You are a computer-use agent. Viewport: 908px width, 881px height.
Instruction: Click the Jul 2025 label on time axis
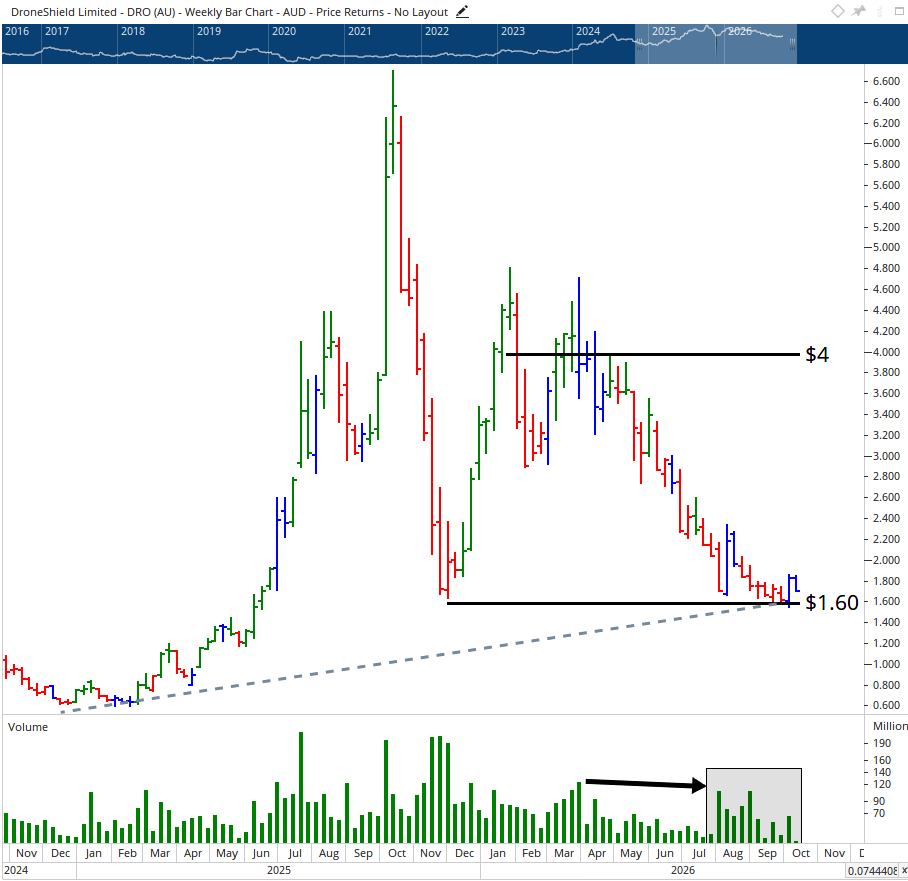click(295, 853)
